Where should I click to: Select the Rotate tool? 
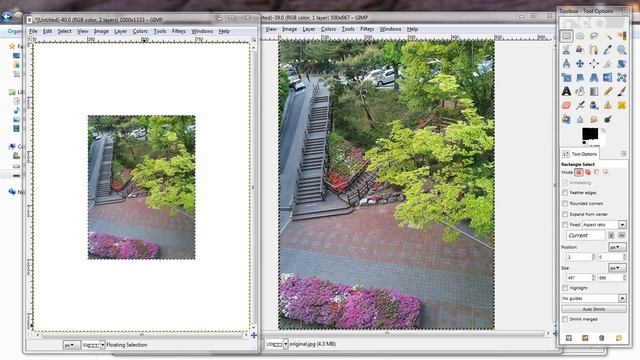(622, 64)
